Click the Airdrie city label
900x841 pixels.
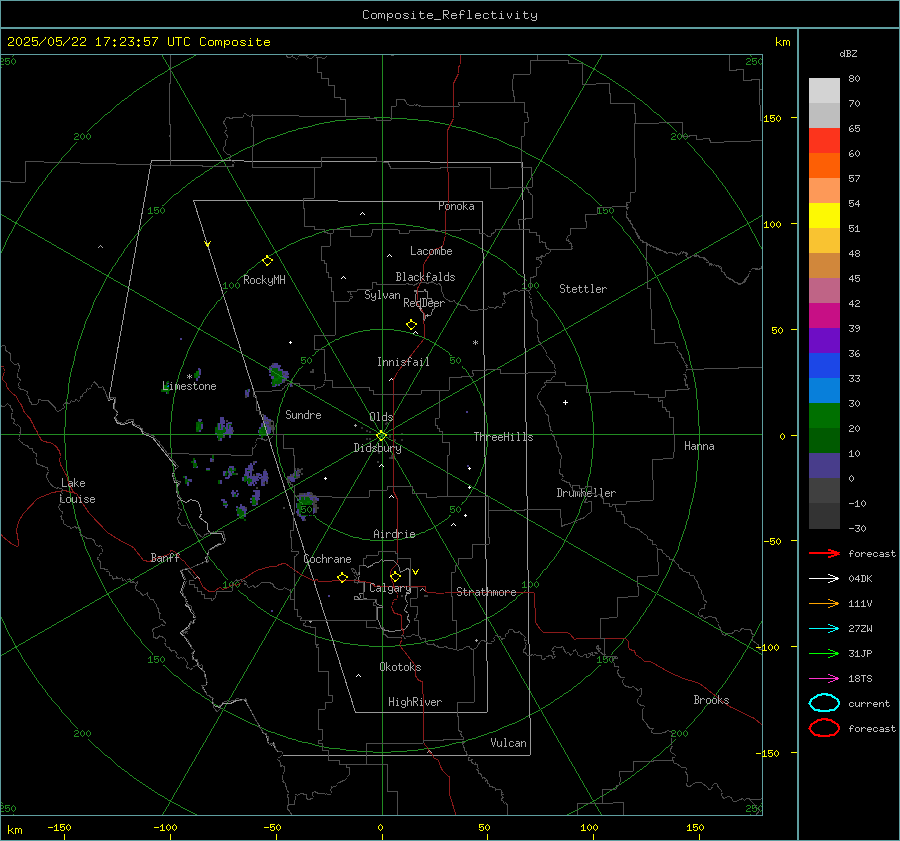click(394, 534)
